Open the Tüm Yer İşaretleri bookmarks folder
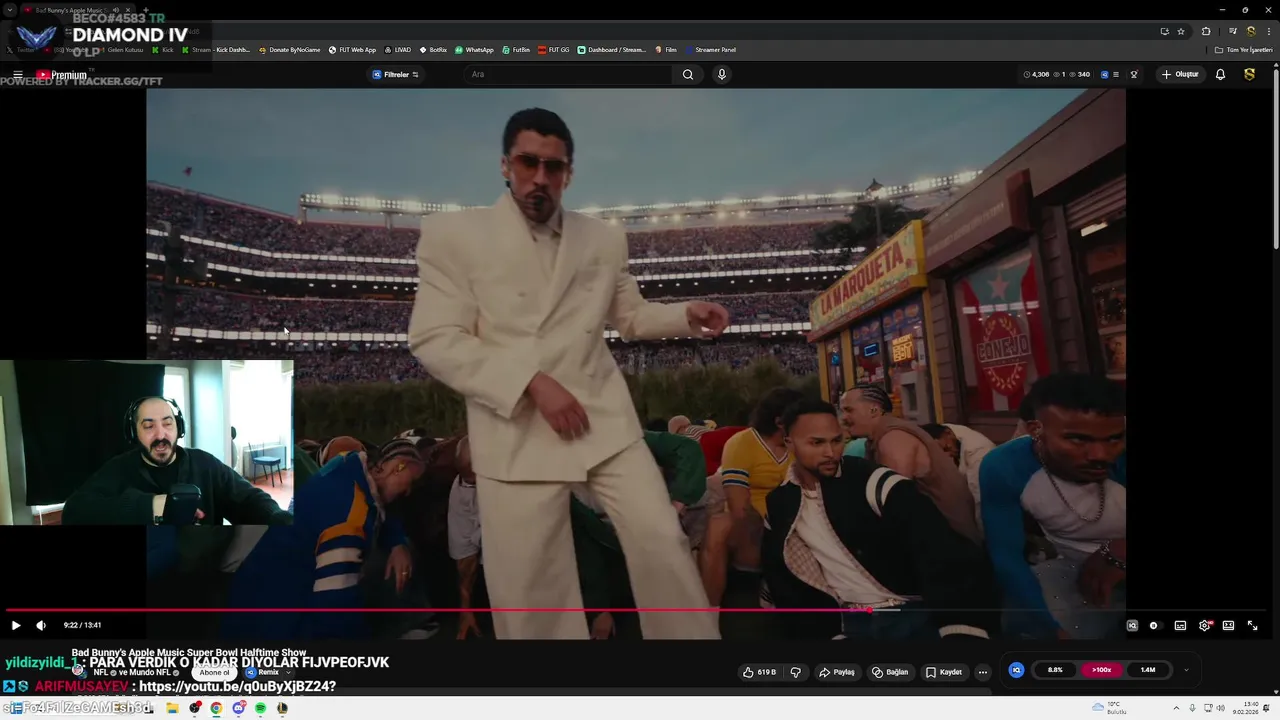The height and width of the screenshot is (720, 1280). tap(1244, 50)
